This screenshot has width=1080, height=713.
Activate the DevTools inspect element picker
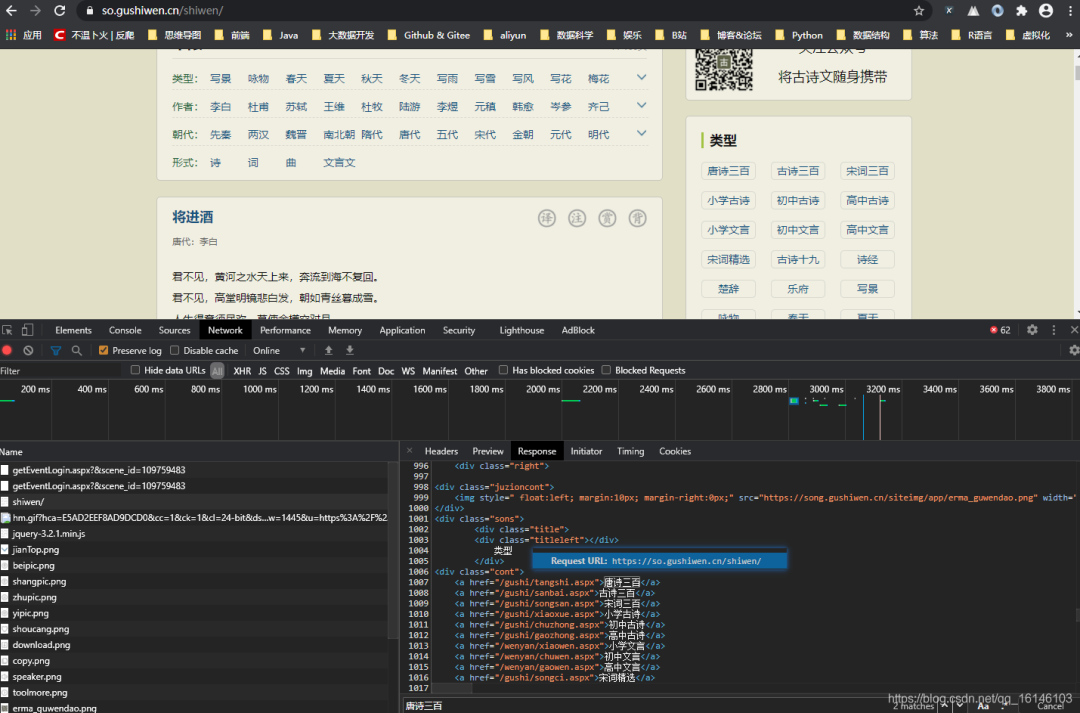(8, 331)
